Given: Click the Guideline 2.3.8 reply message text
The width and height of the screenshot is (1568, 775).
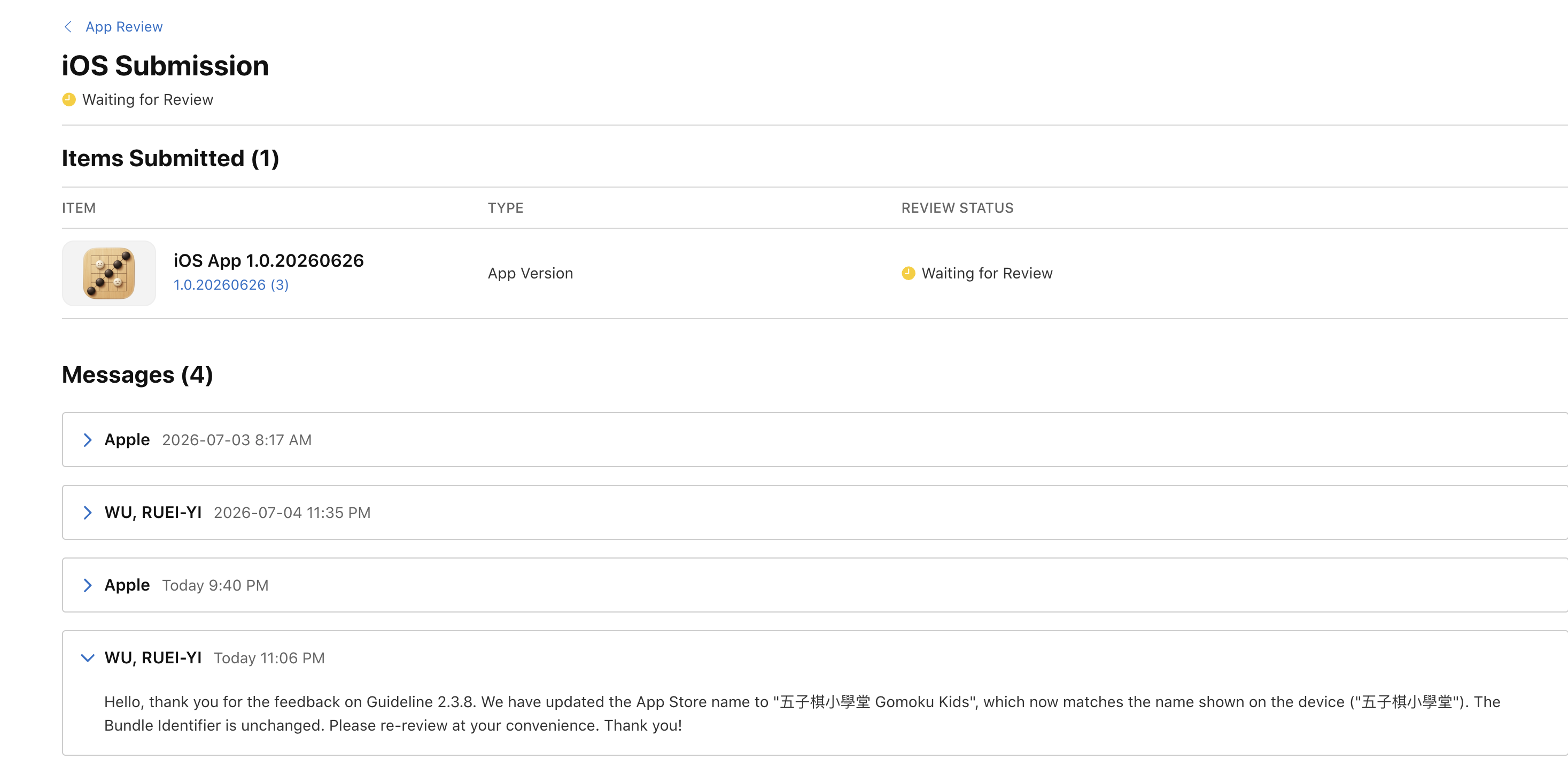Looking at the screenshot, I should (x=802, y=714).
